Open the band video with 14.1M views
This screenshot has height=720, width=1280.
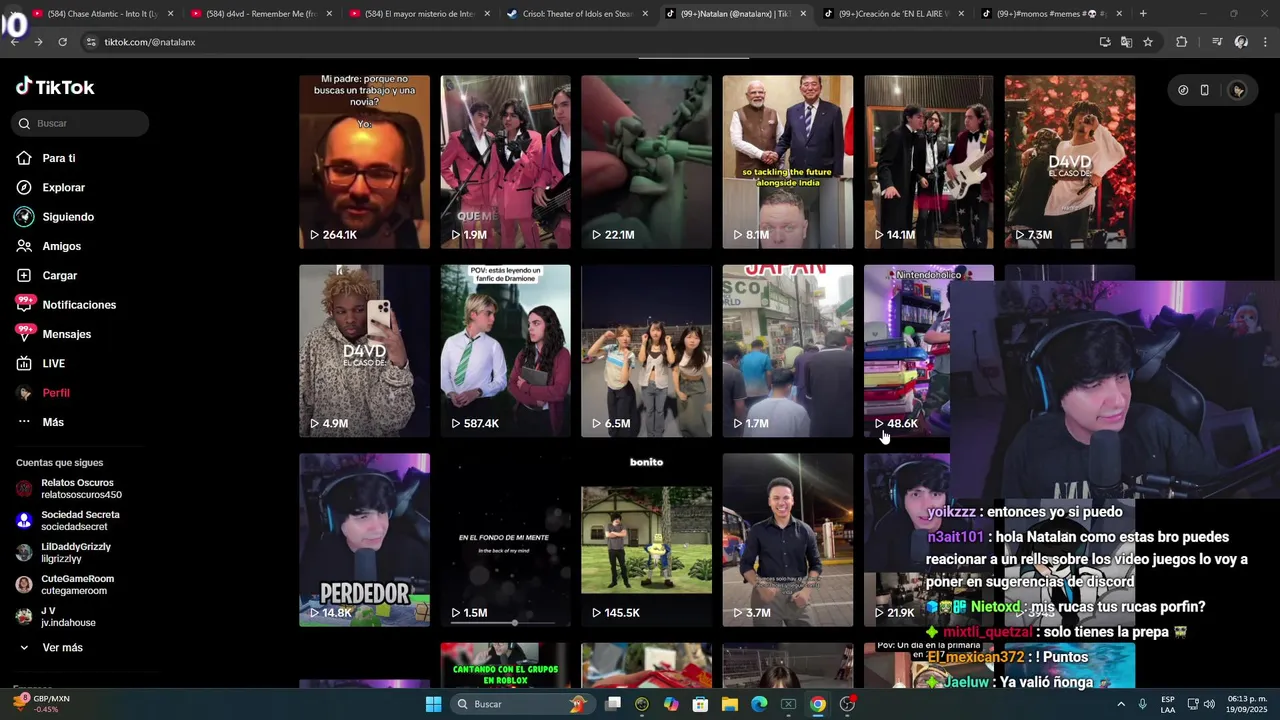tap(929, 161)
